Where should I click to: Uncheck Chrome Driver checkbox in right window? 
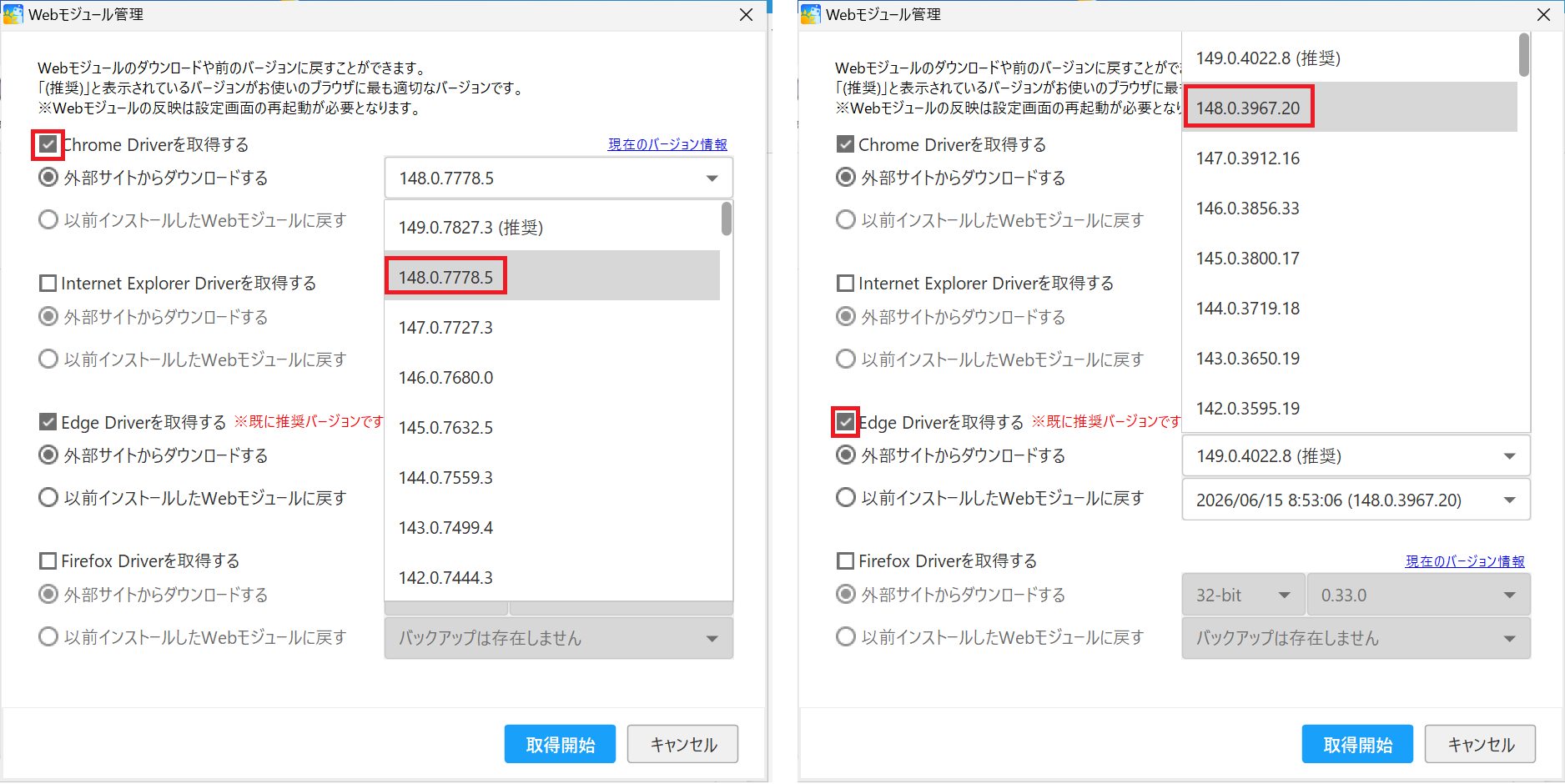(x=845, y=144)
